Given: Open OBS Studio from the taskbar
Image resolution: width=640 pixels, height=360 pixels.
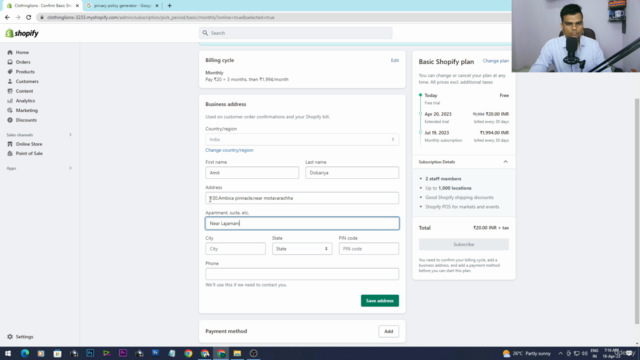Looking at the screenshot, I should pos(253,353).
